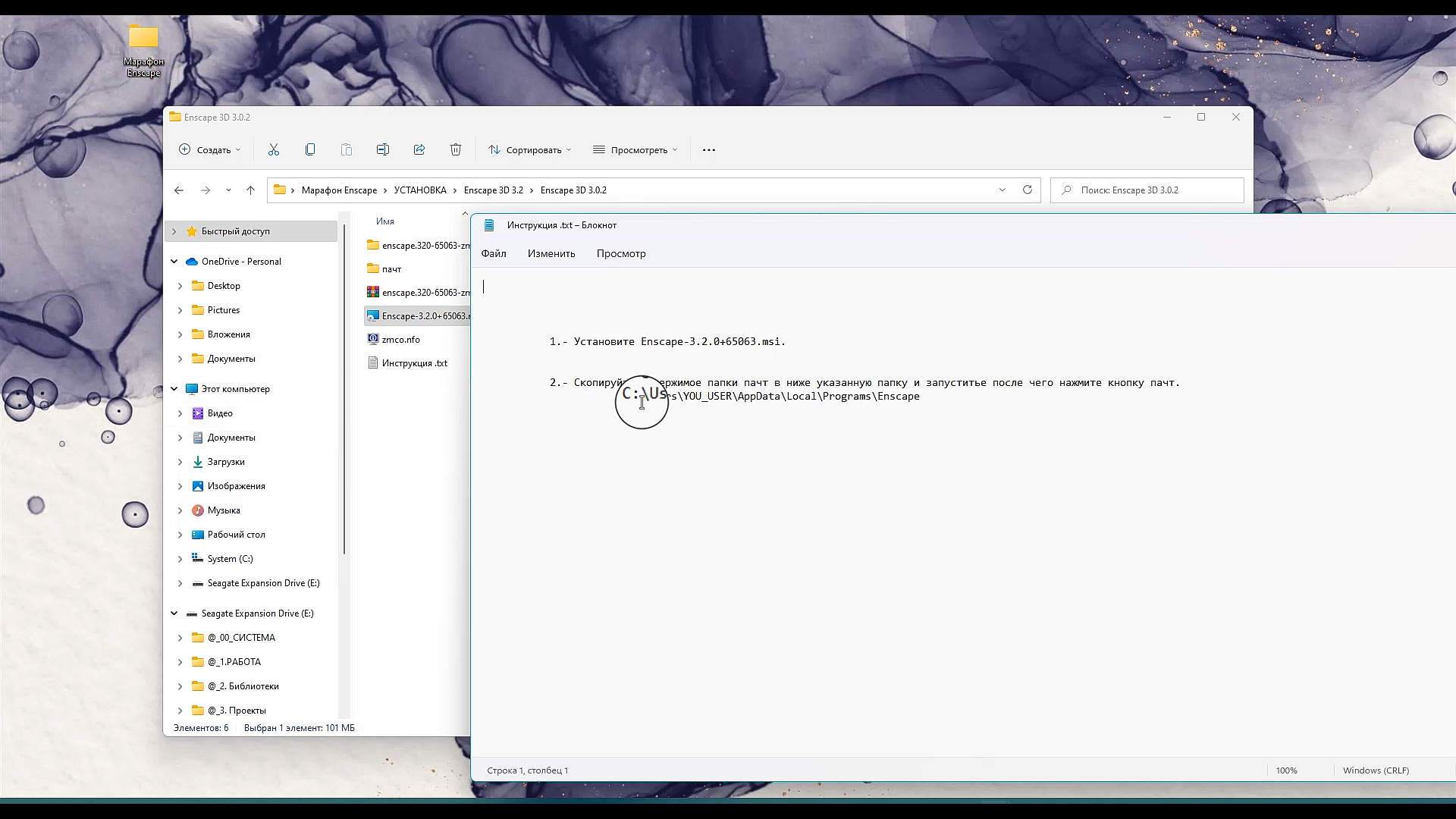Click the Создать new item button

point(209,150)
